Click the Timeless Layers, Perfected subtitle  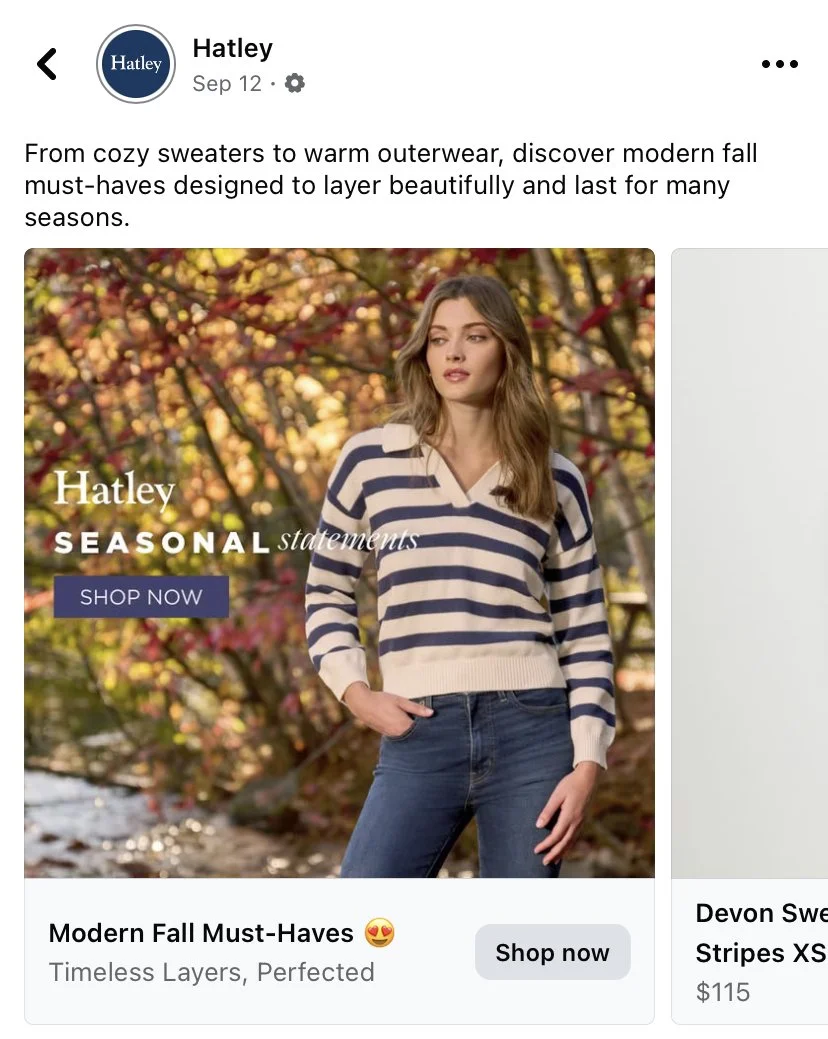[x=212, y=972]
